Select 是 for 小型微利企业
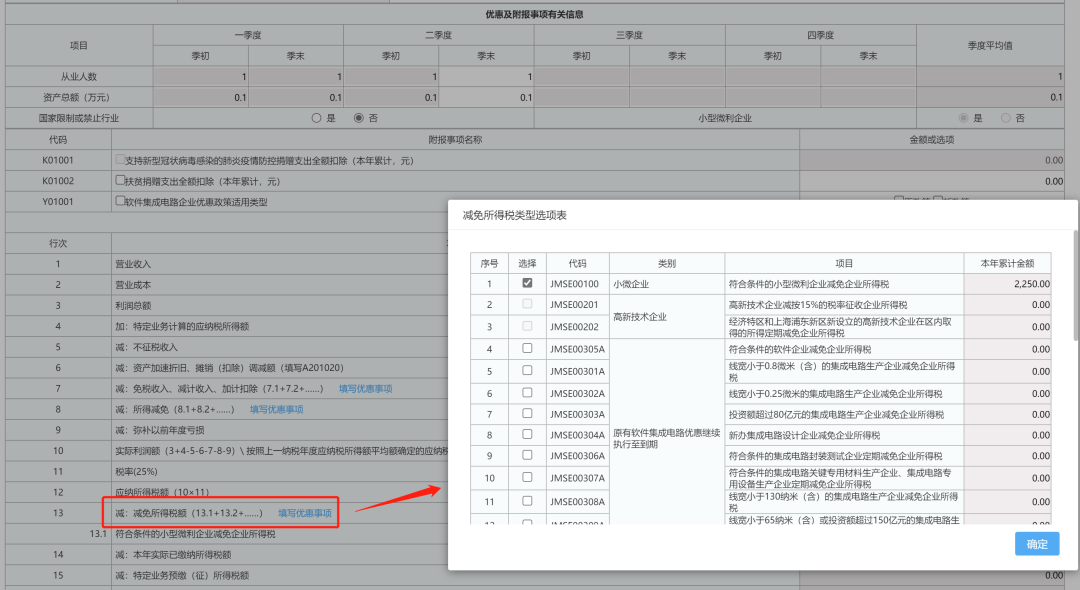 tap(964, 118)
